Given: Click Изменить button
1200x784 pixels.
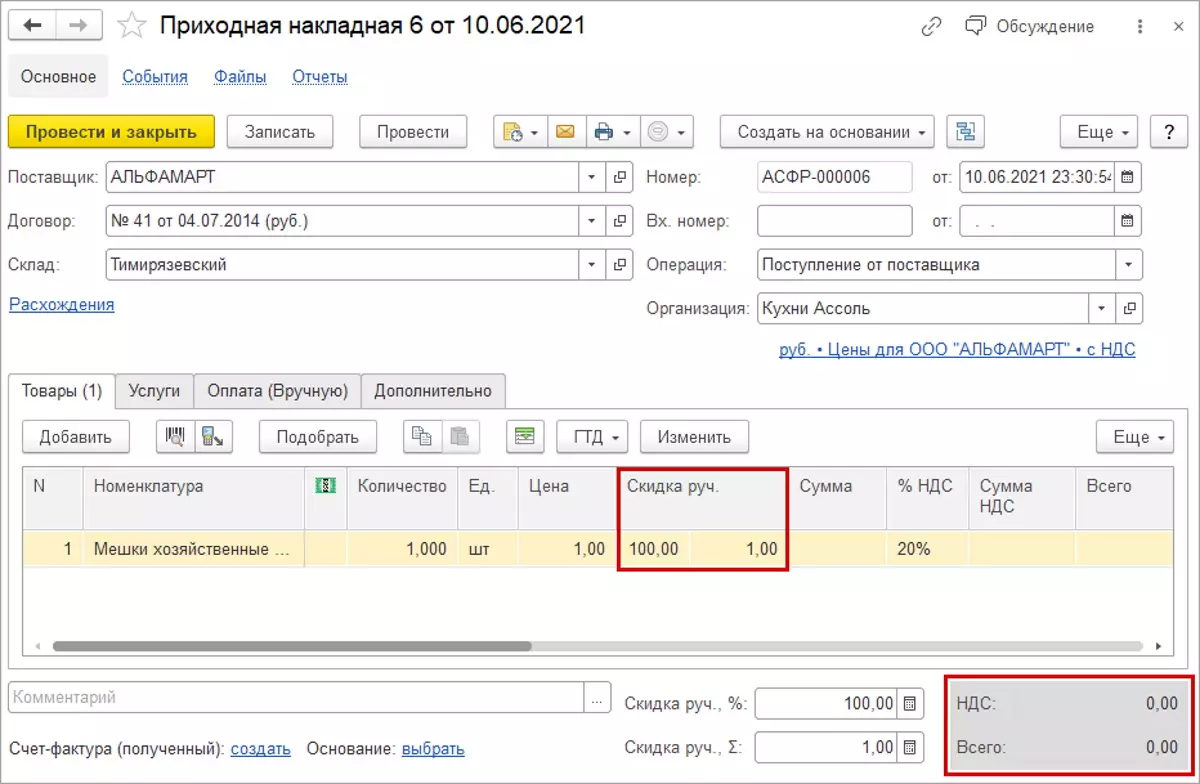Looking at the screenshot, I should coord(694,436).
